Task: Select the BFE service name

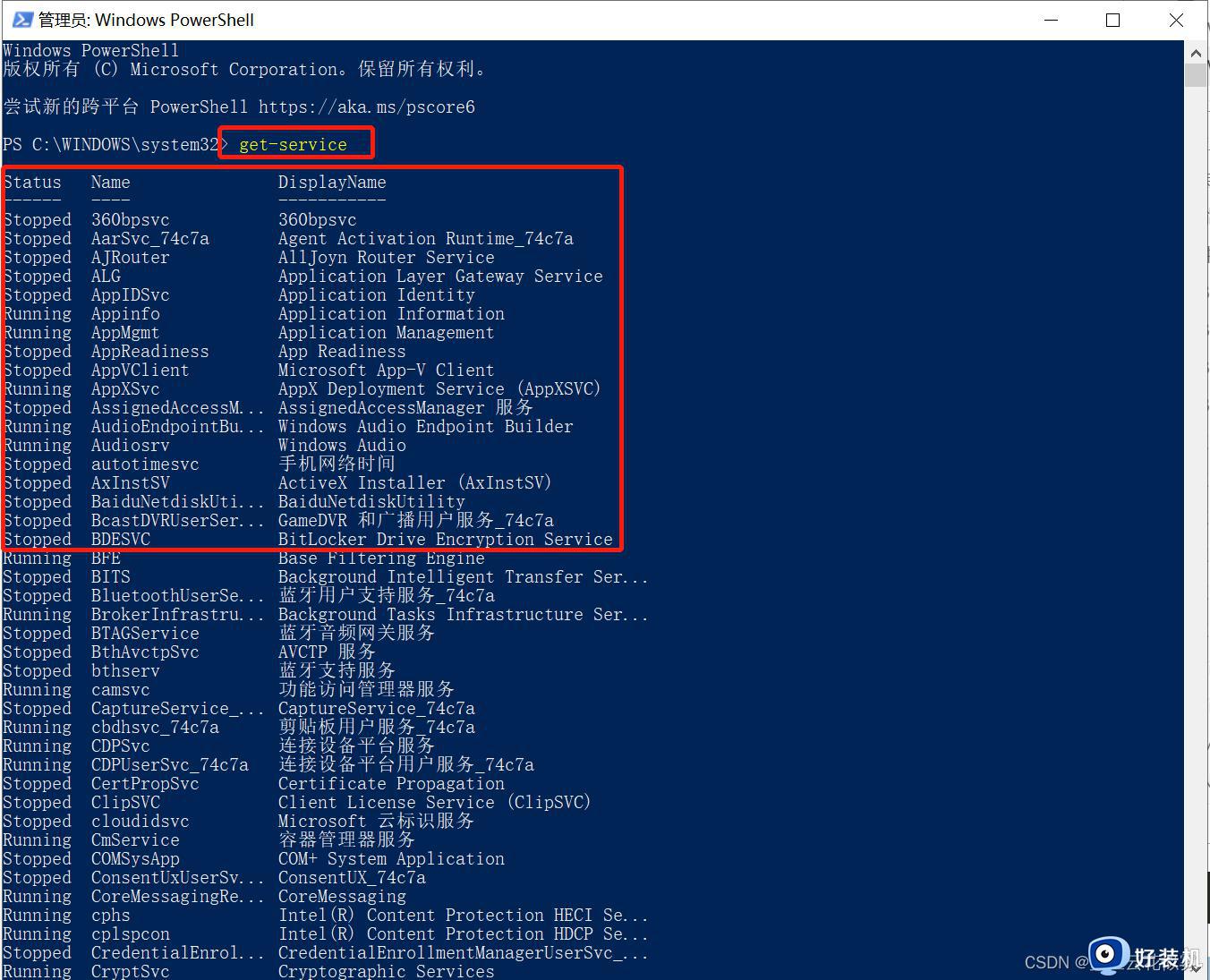Action: point(106,558)
